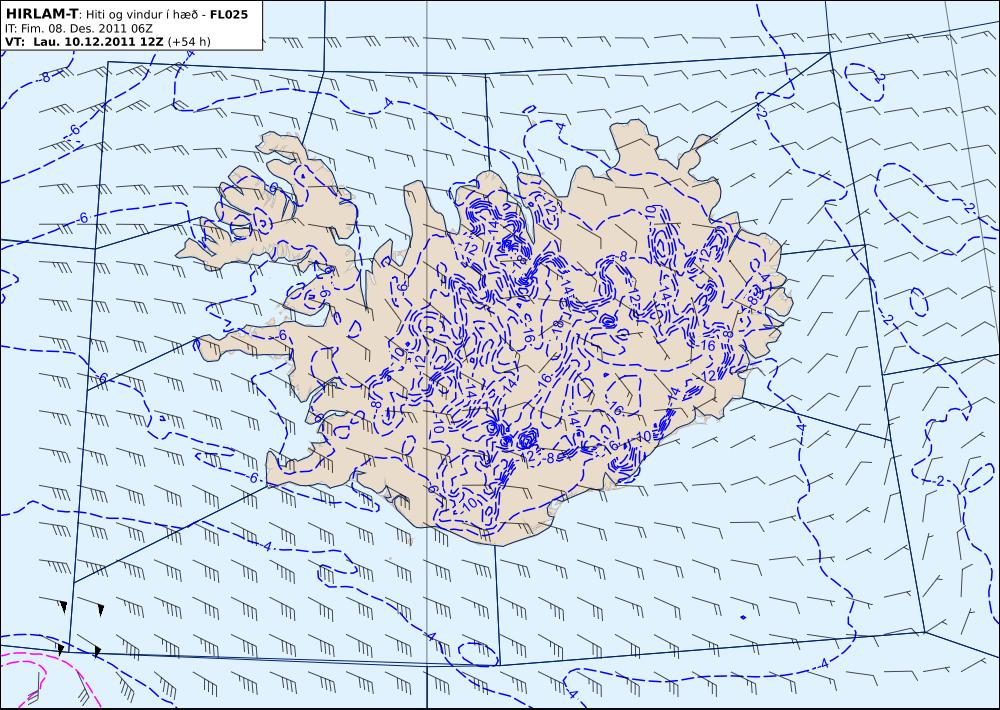Click the 'Lau. 10.12.2011 12Z' valid time
This screenshot has width=1000, height=710.
coord(98,41)
